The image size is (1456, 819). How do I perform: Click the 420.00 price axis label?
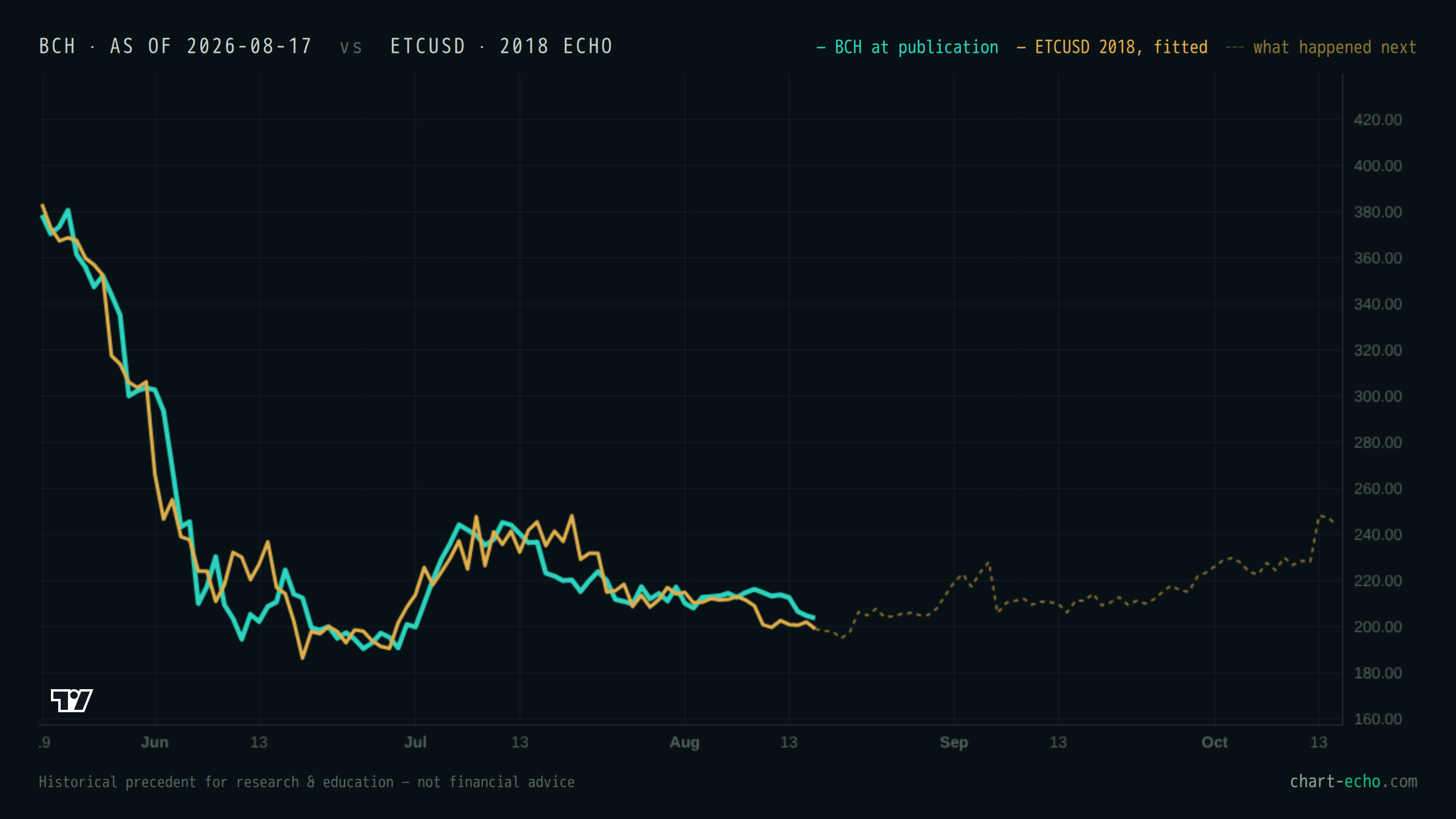pos(1378,120)
